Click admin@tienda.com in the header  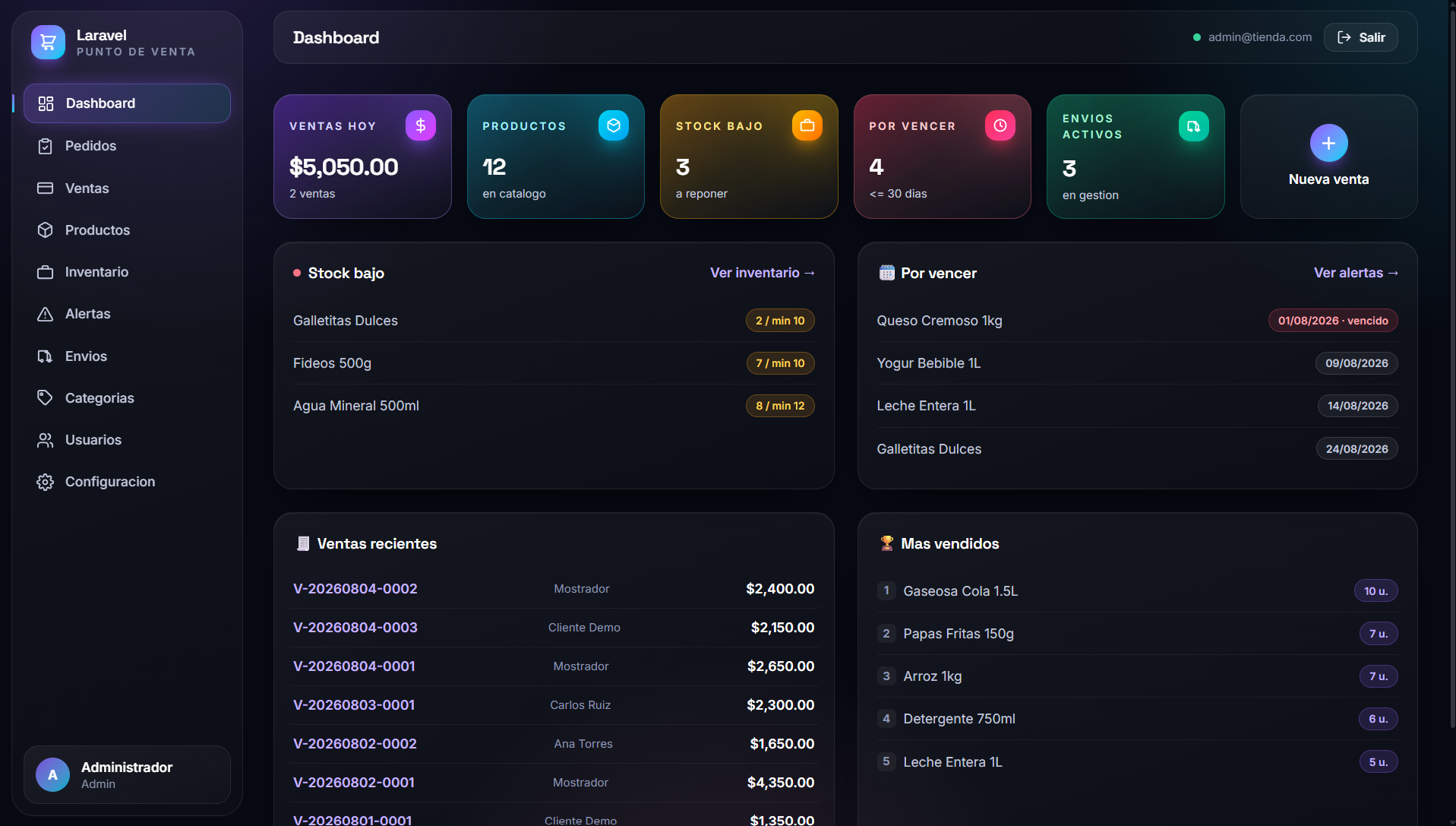click(x=1259, y=37)
